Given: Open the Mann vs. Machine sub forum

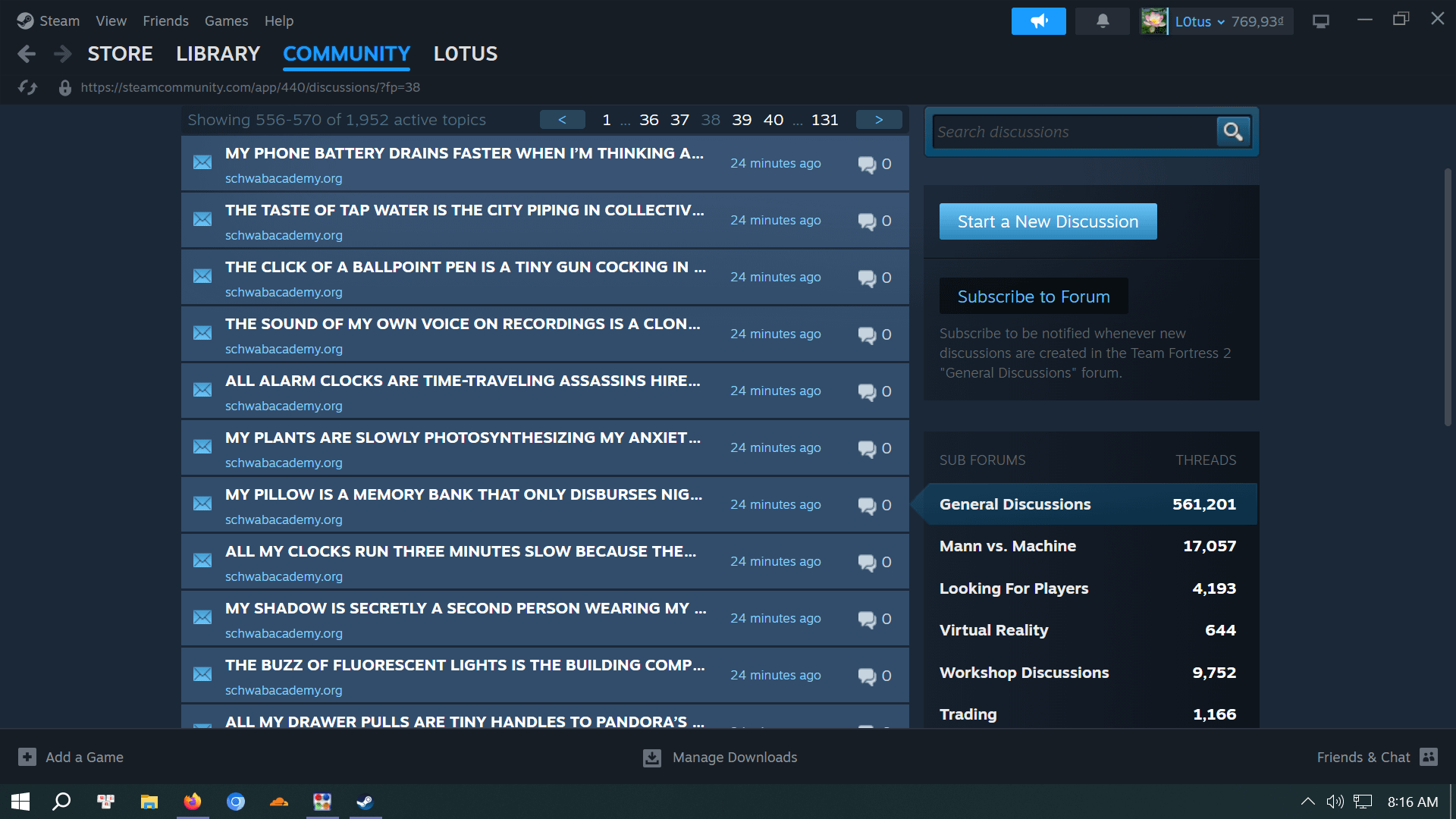Looking at the screenshot, I should [1007, 546].
